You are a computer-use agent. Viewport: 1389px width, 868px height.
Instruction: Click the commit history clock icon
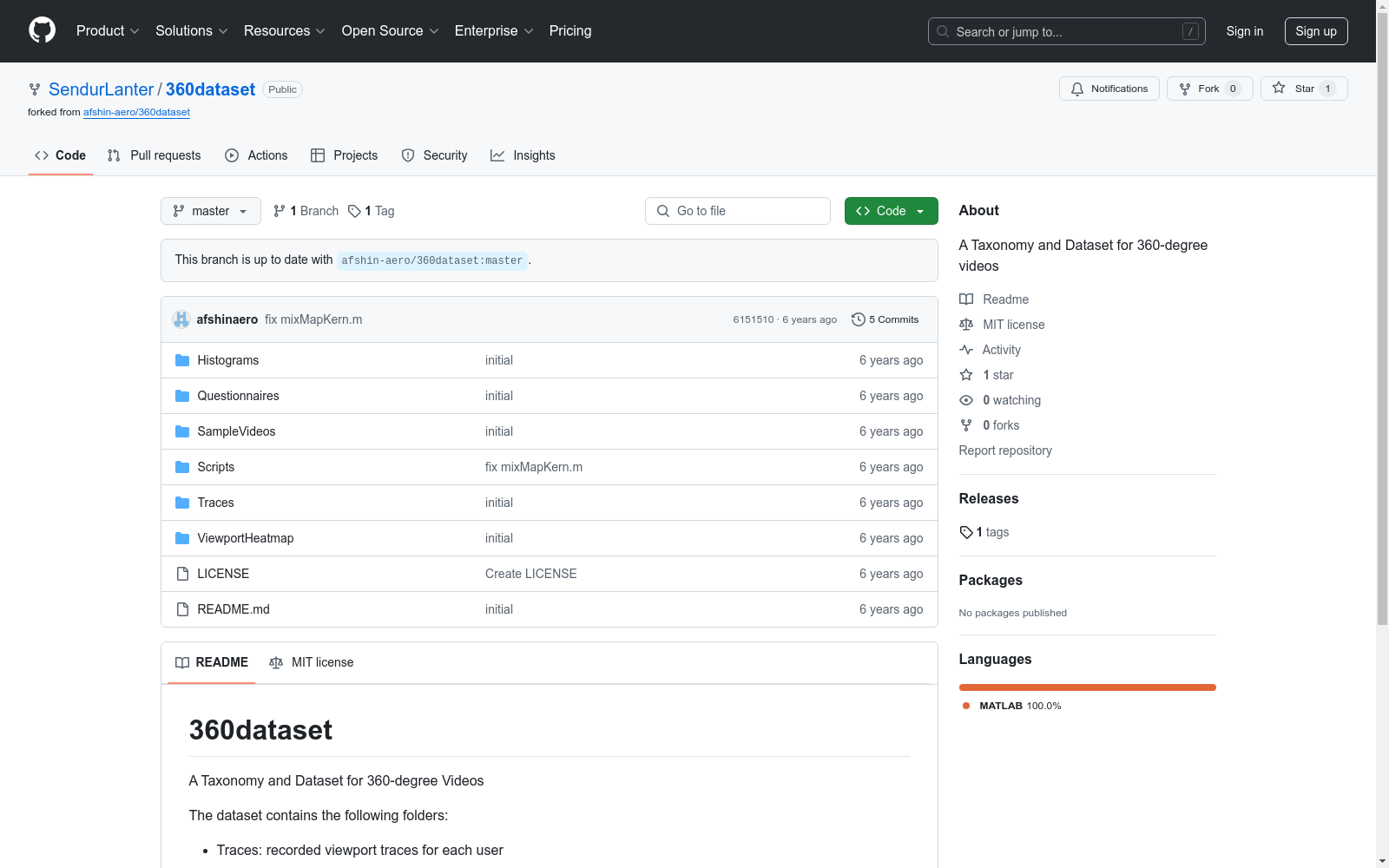(x=858, y=319)
